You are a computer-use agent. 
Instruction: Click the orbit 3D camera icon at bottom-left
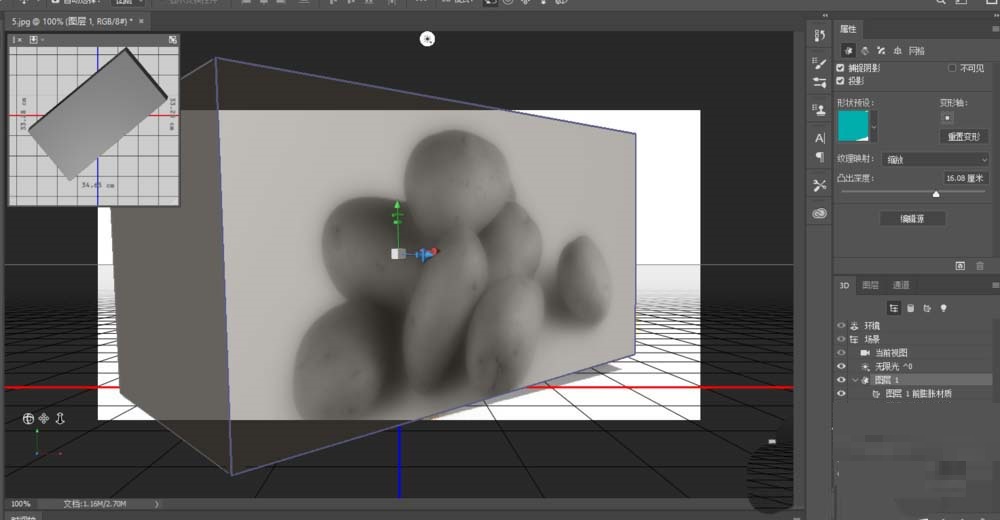point(28,419)
